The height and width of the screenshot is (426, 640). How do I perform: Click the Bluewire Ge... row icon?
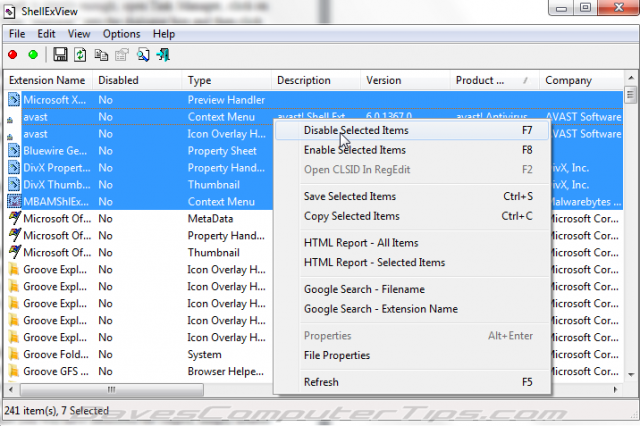[x=14, y=151]
